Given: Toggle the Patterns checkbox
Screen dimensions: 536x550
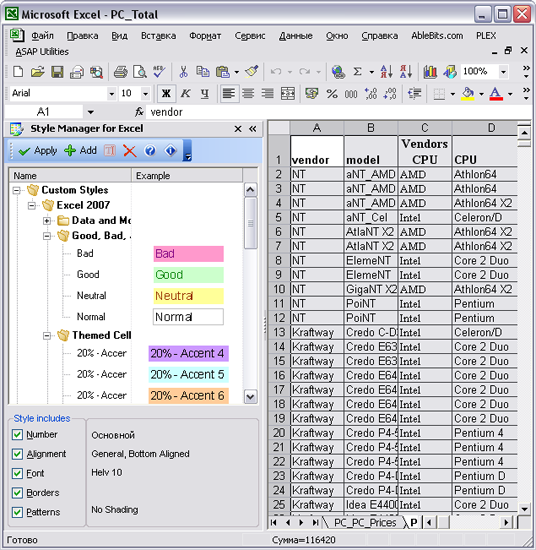Looking at the screenshot, I should 17,512.
